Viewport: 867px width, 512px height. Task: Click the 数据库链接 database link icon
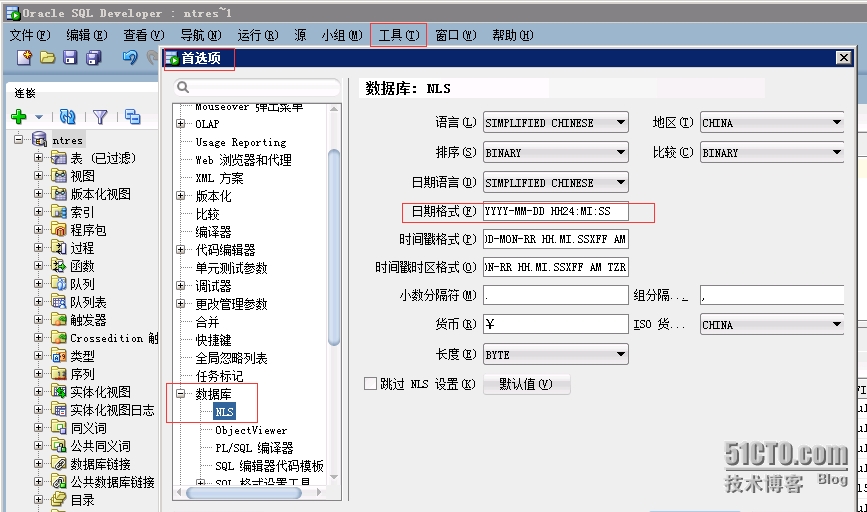pyautogui.click(x=59, y=464)
